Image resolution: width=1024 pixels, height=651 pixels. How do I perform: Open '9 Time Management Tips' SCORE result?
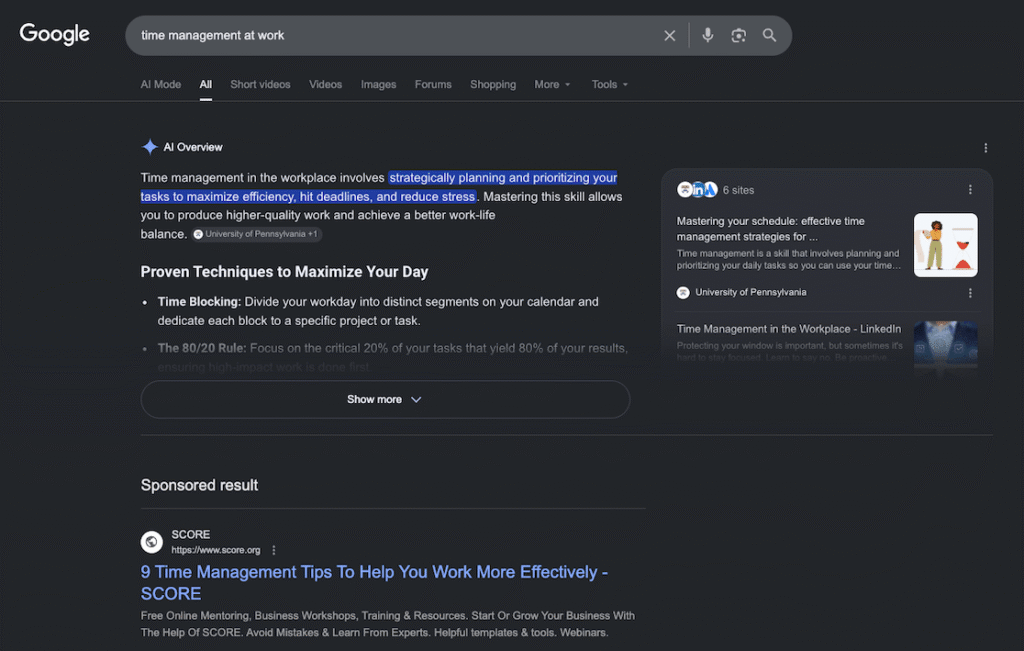(x=374, y=582)
